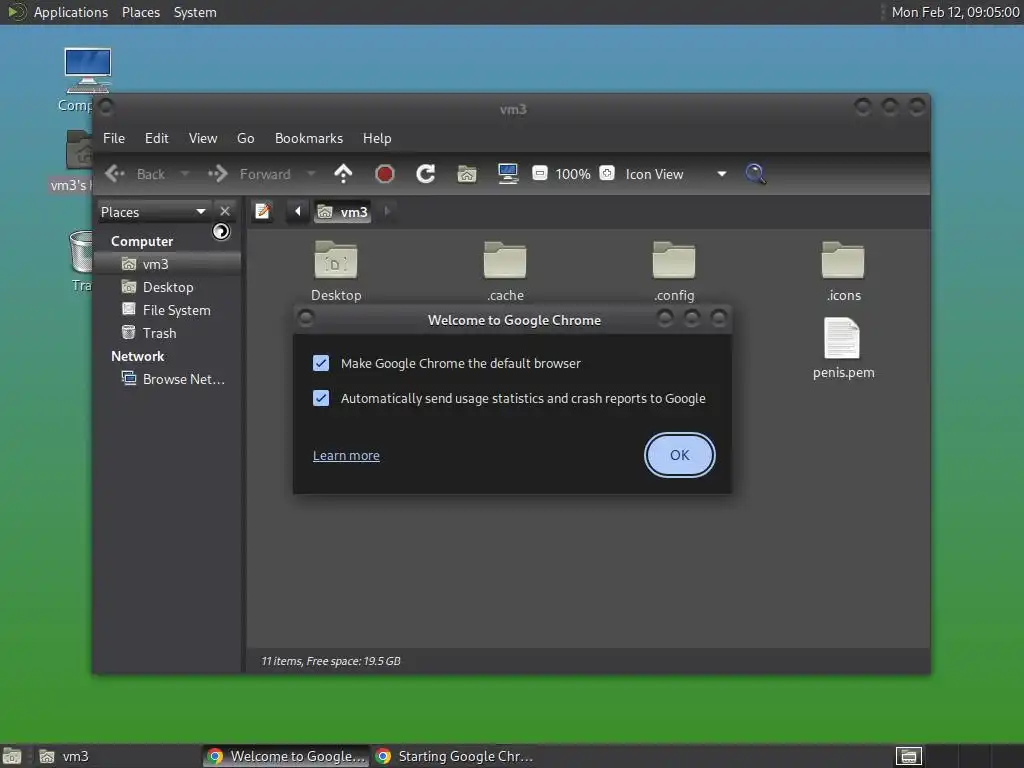Toggle Make Google Chrome the default browser
Screen dimensions: 1024x768
pos(321,363)
